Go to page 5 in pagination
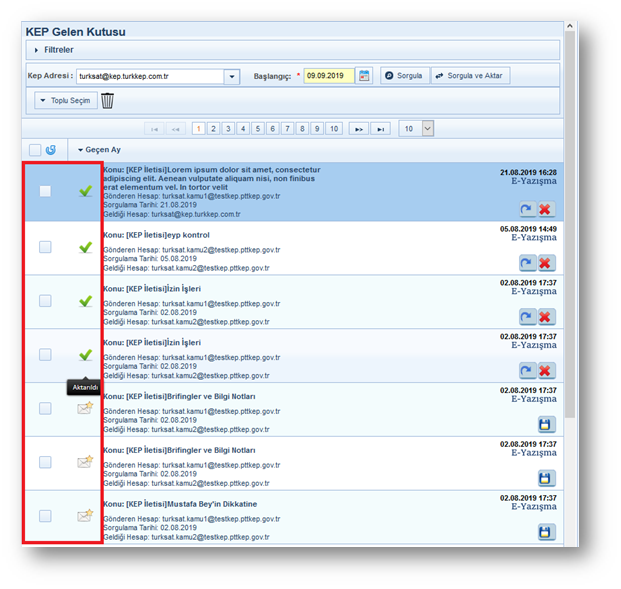 258,128
